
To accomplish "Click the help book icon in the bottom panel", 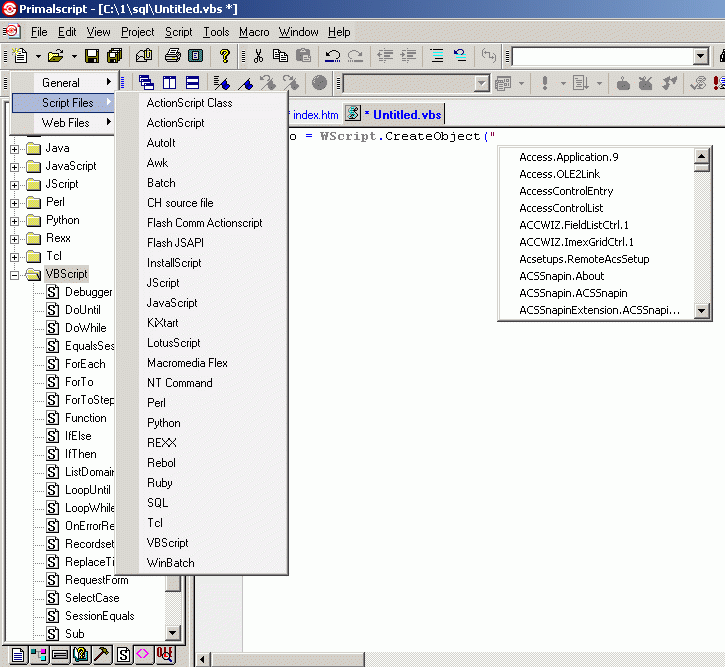I will pyautogui.click(x=81, y=655).
